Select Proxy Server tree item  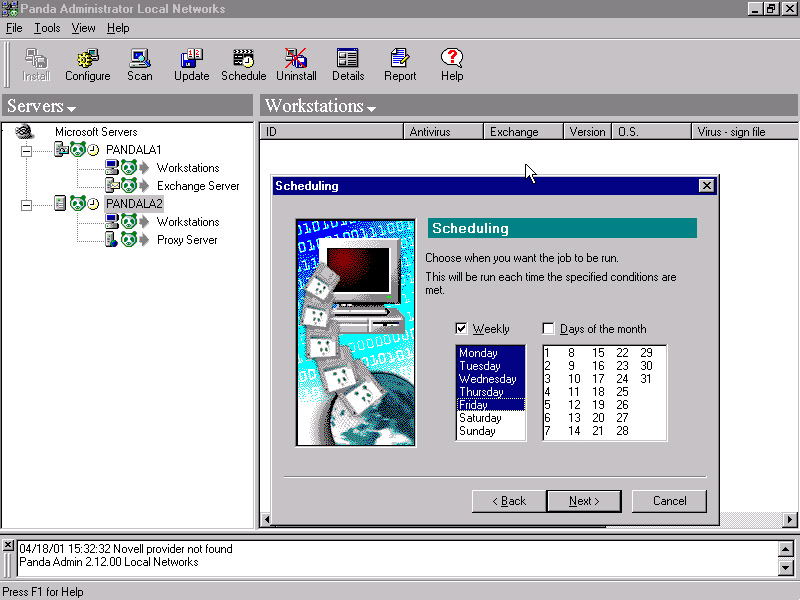[187, 240]
